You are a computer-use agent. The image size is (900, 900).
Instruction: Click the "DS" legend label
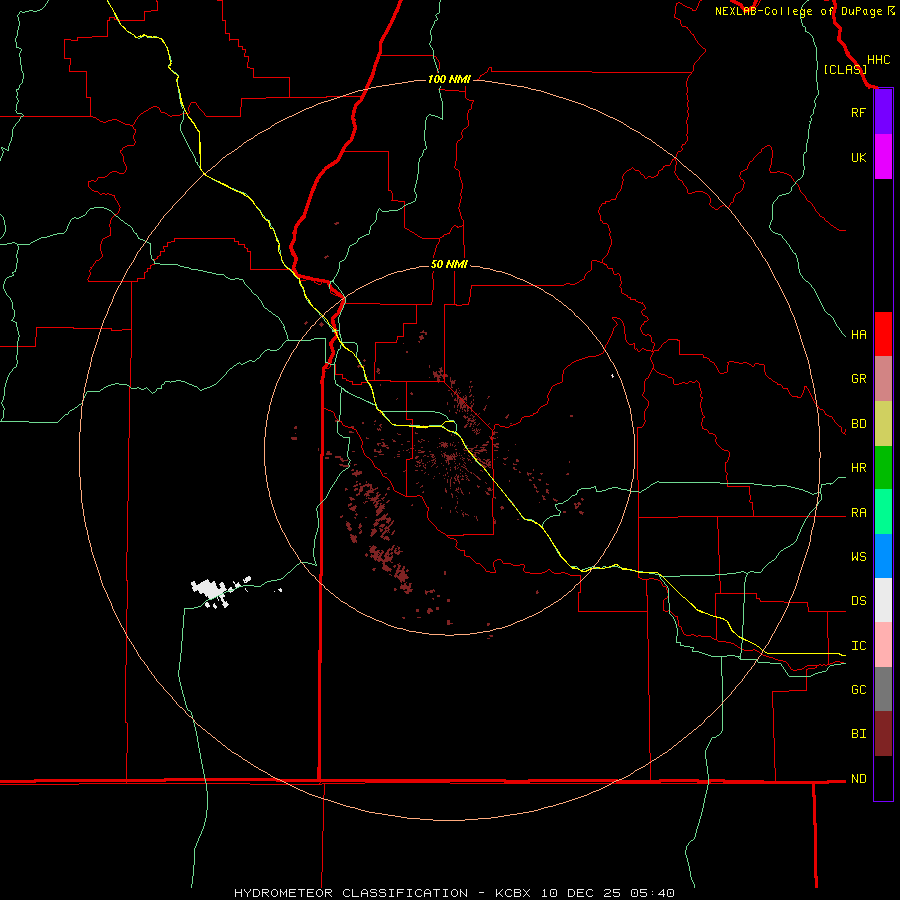click(x=858, y=601)
